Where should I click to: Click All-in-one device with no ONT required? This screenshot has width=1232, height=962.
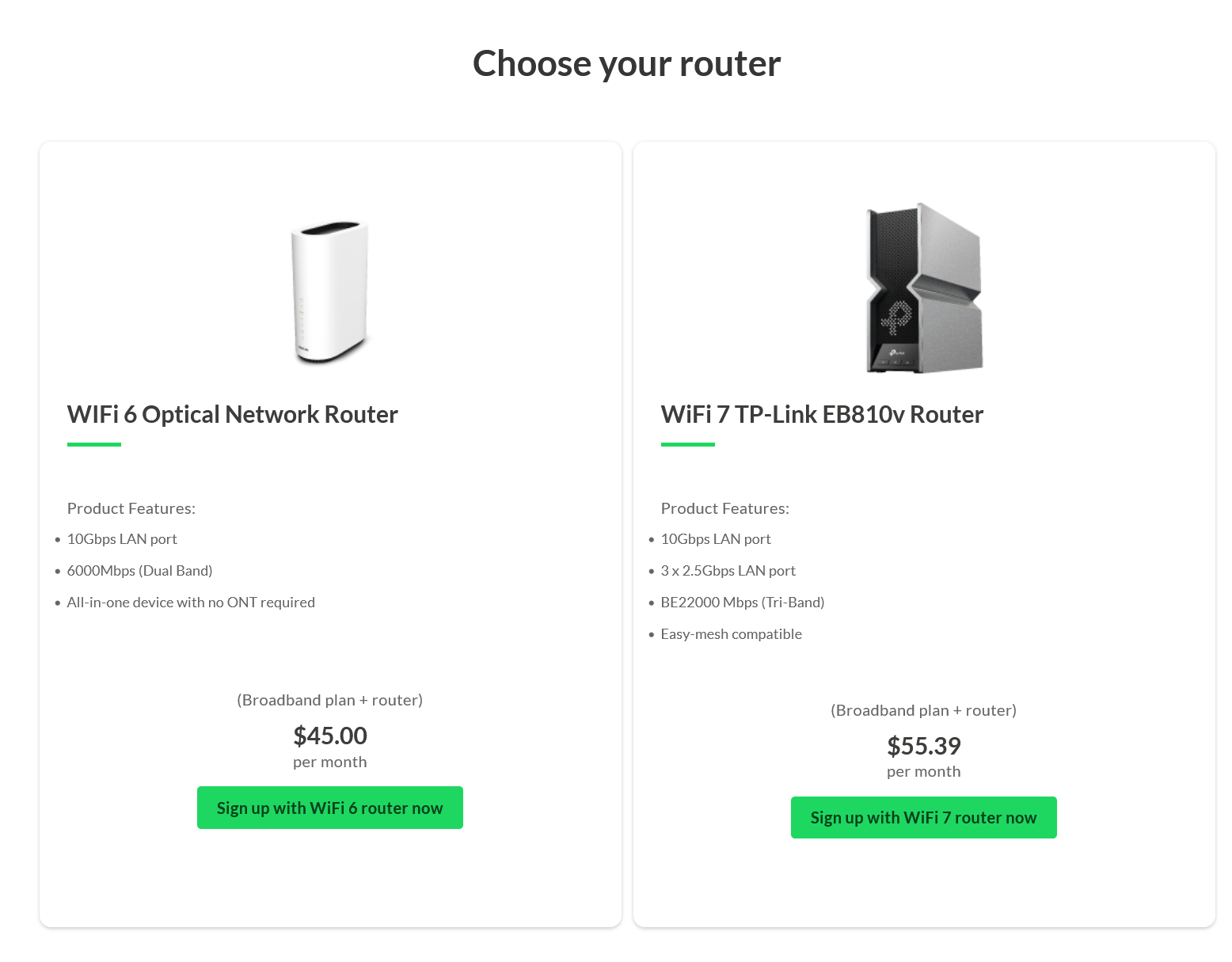[x=191, y=603]
